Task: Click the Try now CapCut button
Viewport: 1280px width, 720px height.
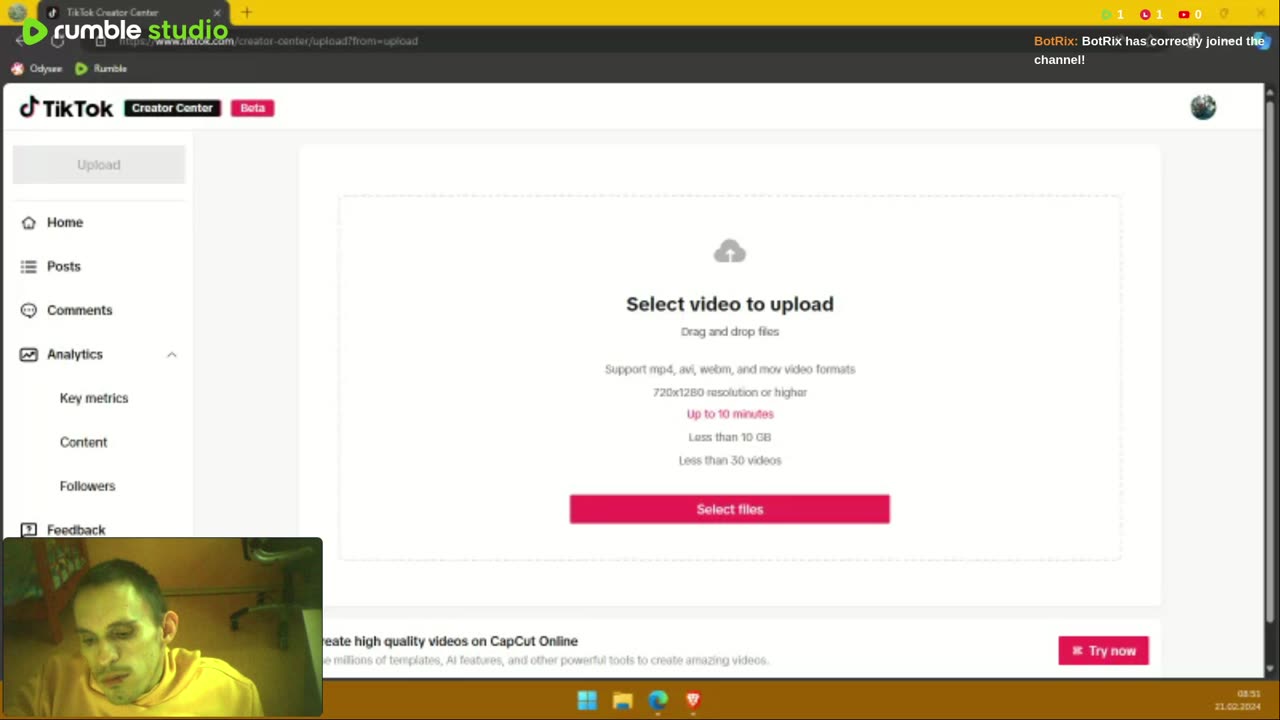Action: click(1104, 651)
